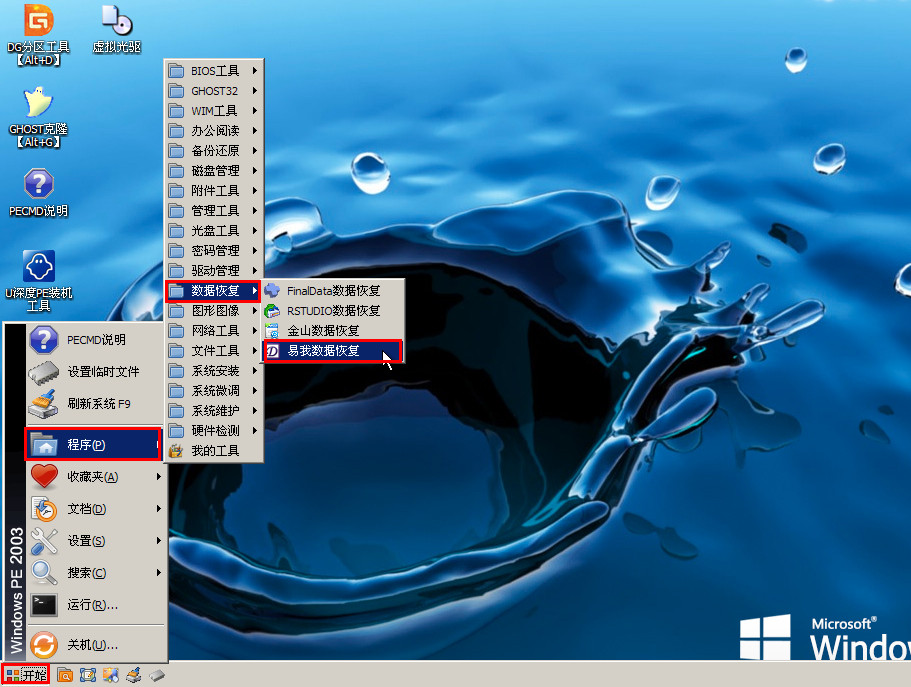Click the 文档 clock document icon
This screenshot has height=687, width=911.
[44, 509]
